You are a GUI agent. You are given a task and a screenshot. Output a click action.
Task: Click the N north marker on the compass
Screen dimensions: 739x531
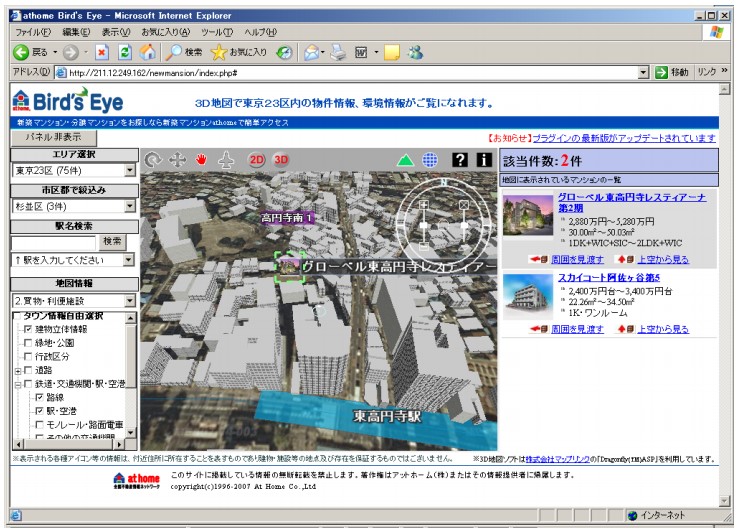click(x=443, y=182)
